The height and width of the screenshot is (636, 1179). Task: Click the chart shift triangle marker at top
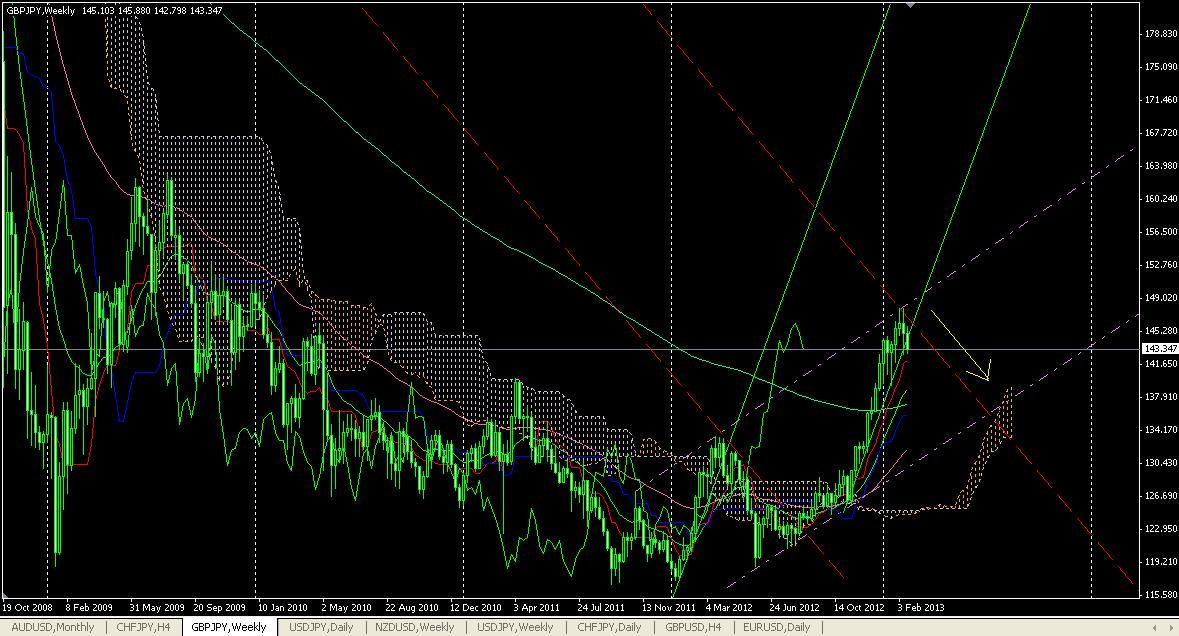coord(911,5)
